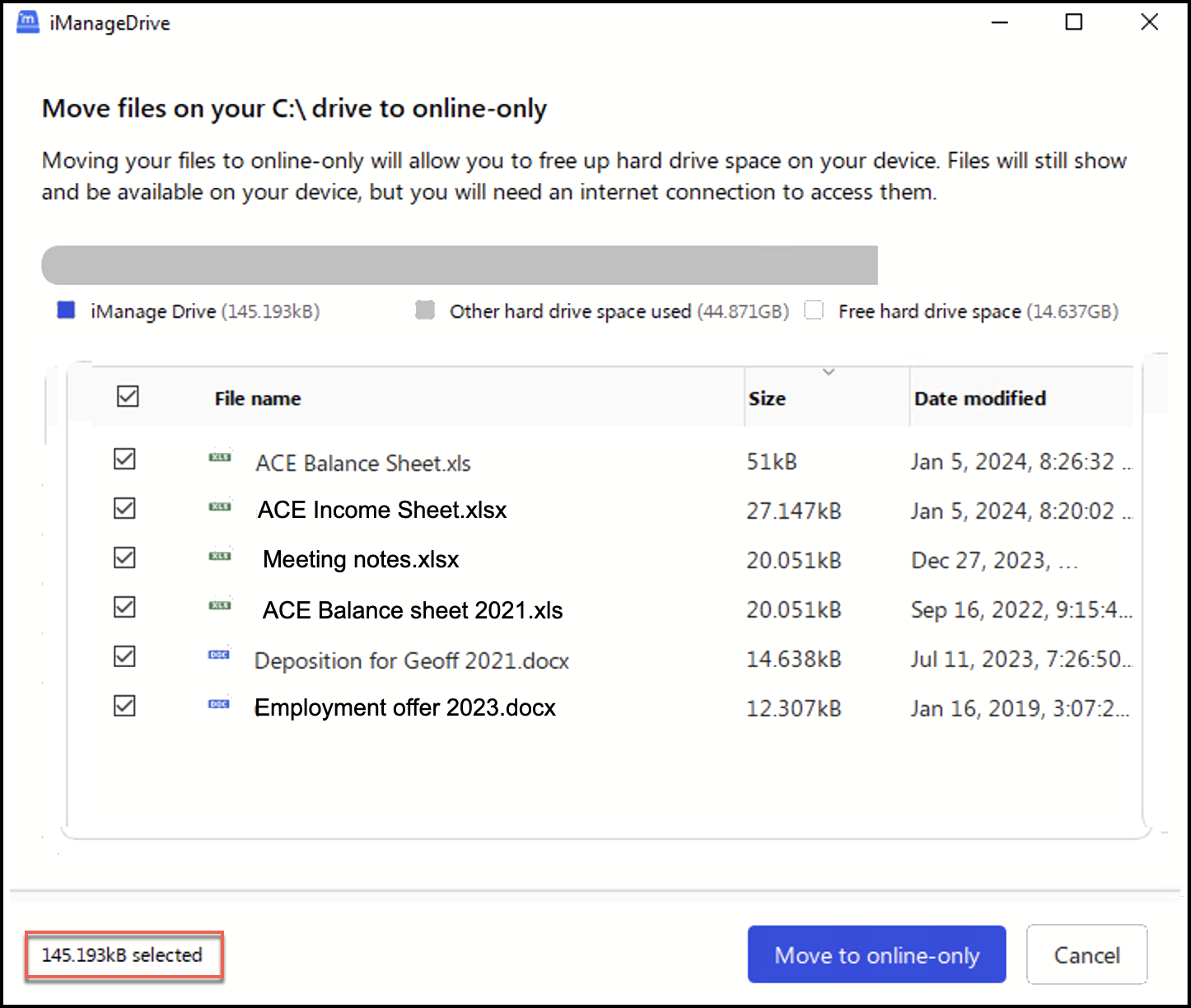Click the Size column header
Screen dimensions: 1191x1008
point(767,399)
